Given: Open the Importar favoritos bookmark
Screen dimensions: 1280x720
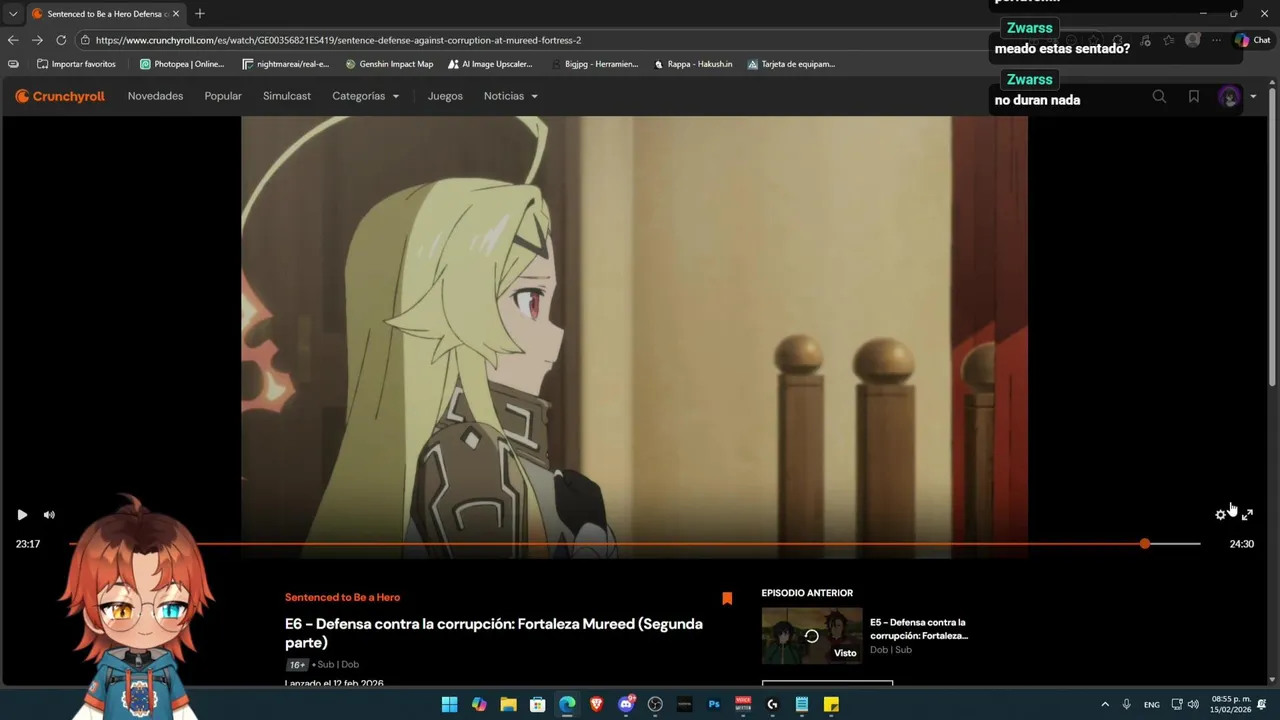Looking at the screenshot, I should 76,64.
